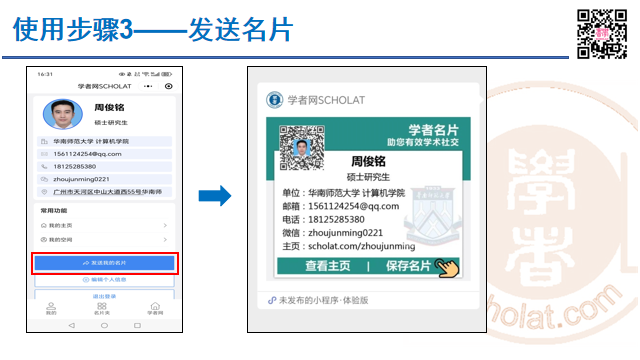This screenshot has width=640, height=360.
Task: Tap 华南师范大学 计算机学院 row
Action: coord(104,141)
